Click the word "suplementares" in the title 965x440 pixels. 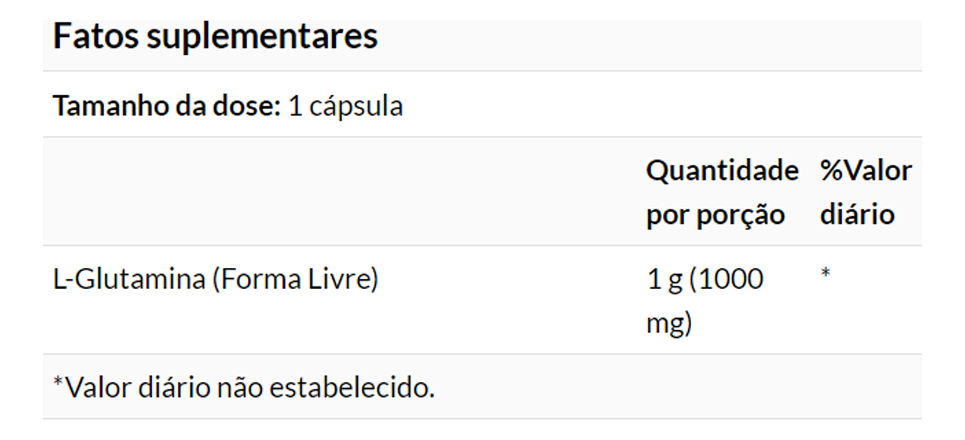click(262, 37)
